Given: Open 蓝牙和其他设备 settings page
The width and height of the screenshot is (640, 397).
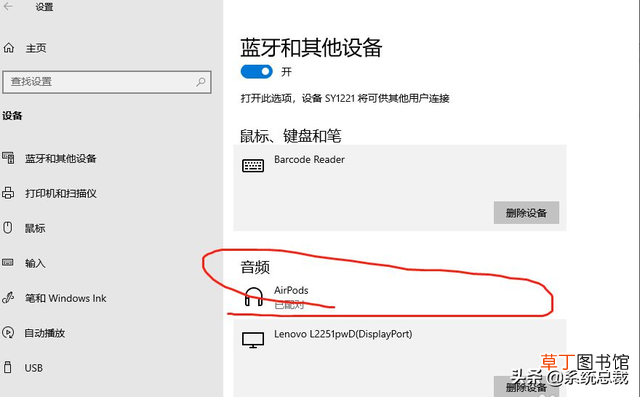Looking at the screenshot, I should pyautogui.click(x=61, y=158).
